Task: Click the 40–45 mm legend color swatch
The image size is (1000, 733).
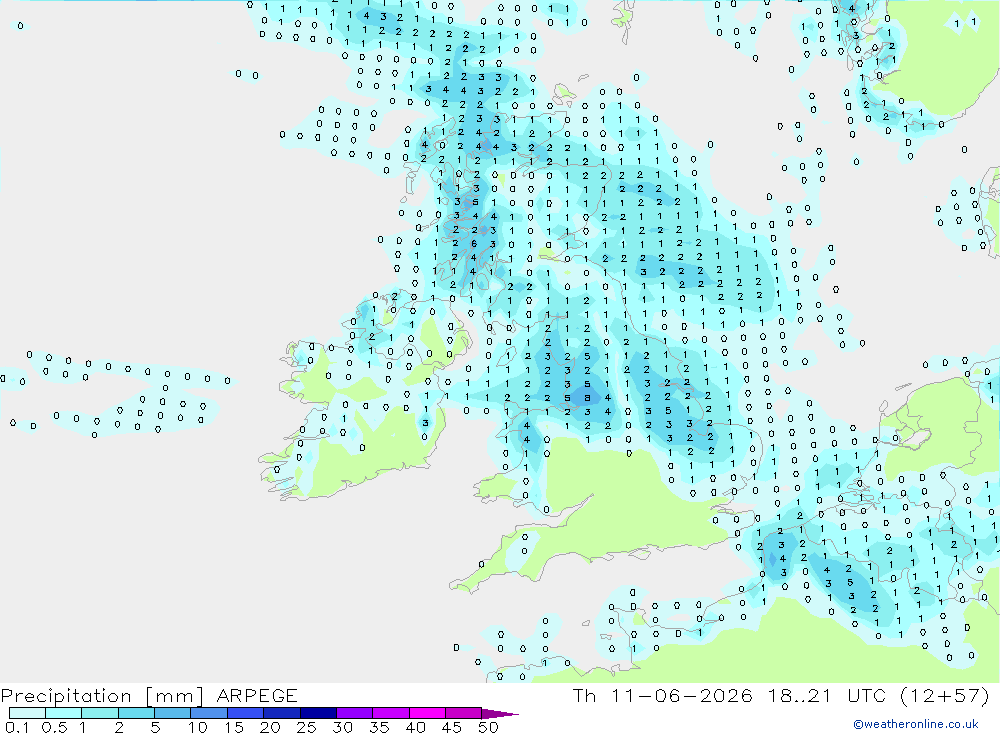Action: (427, 713)
